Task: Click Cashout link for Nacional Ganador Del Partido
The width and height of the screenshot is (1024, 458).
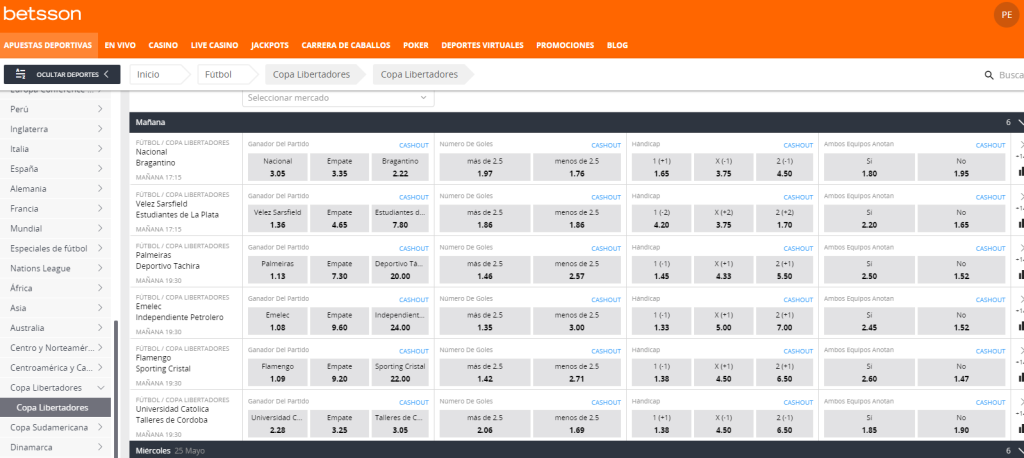Action: (x=414, y=146)
